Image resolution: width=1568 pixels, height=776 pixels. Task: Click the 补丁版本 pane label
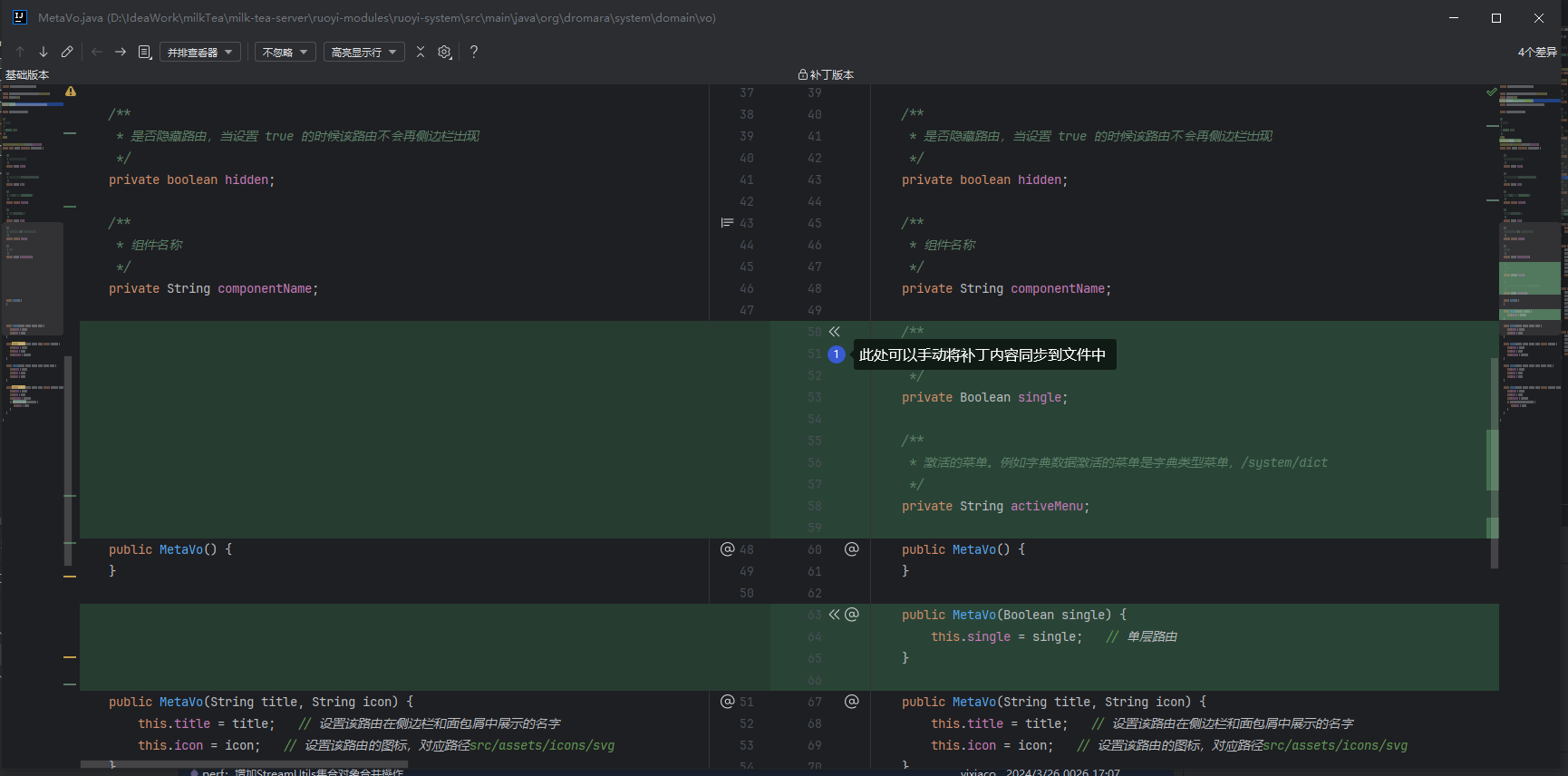830,74
